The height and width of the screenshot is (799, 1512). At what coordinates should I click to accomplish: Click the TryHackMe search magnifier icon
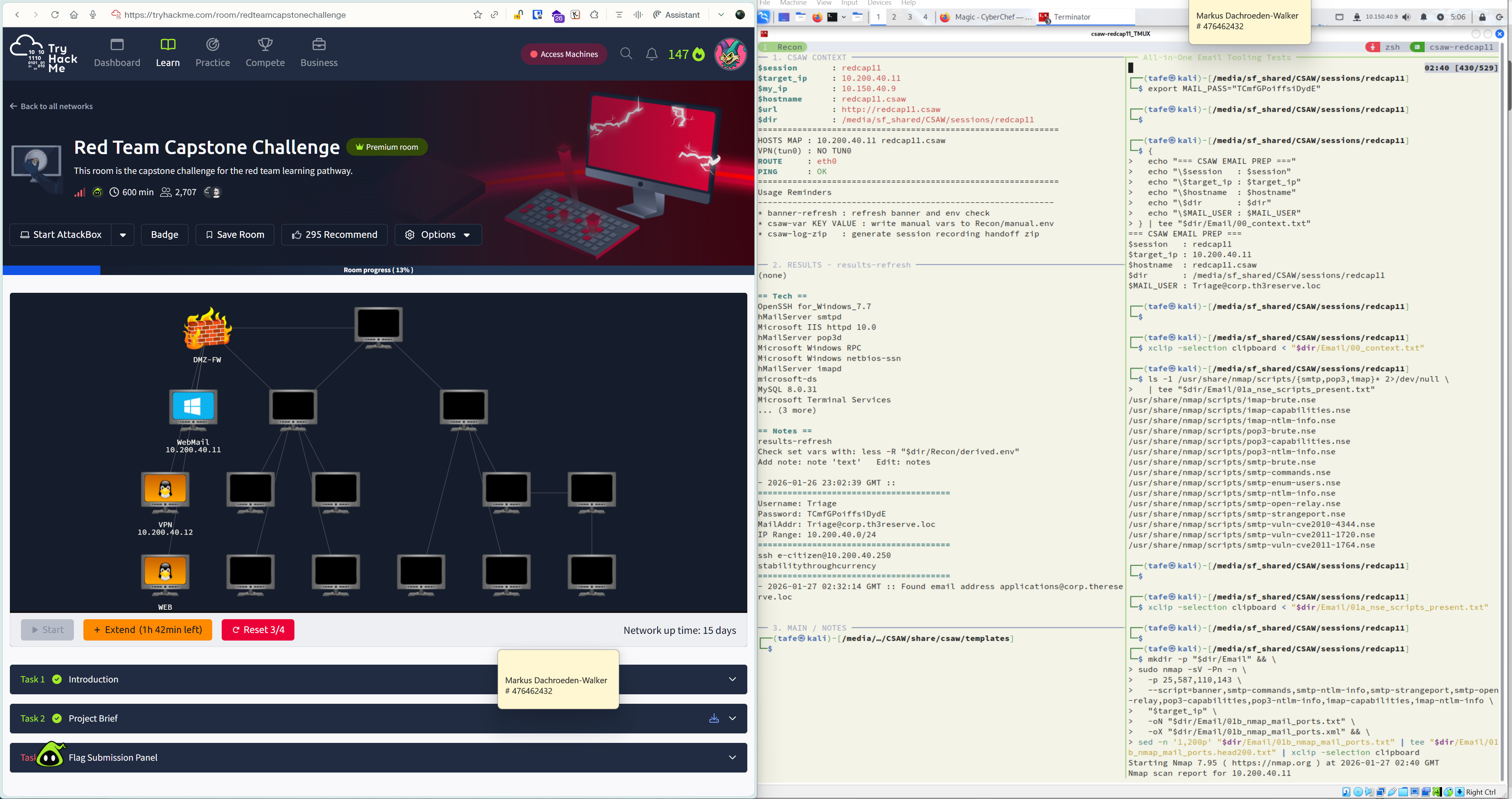(626, 54)
